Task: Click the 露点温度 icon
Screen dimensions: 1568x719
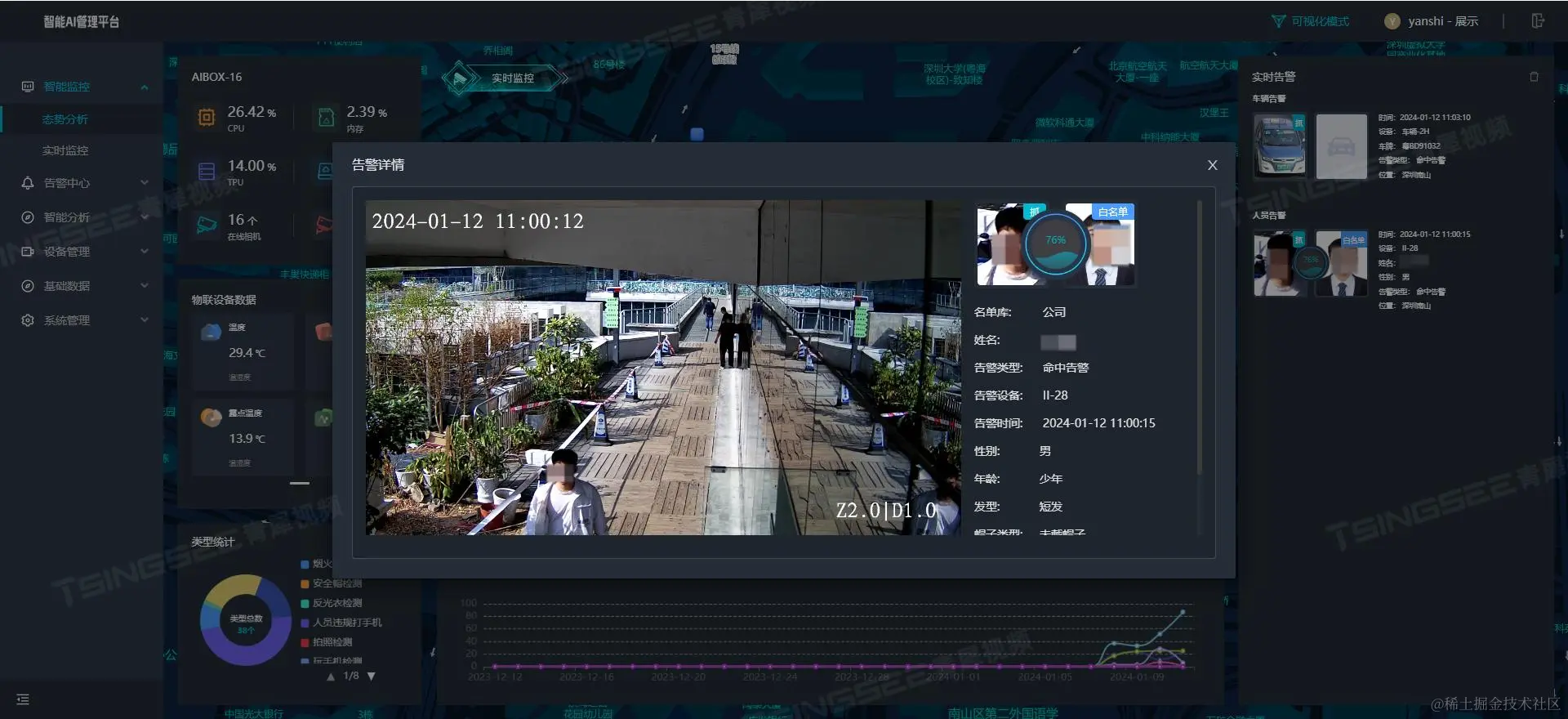Action: pos(211,418)
